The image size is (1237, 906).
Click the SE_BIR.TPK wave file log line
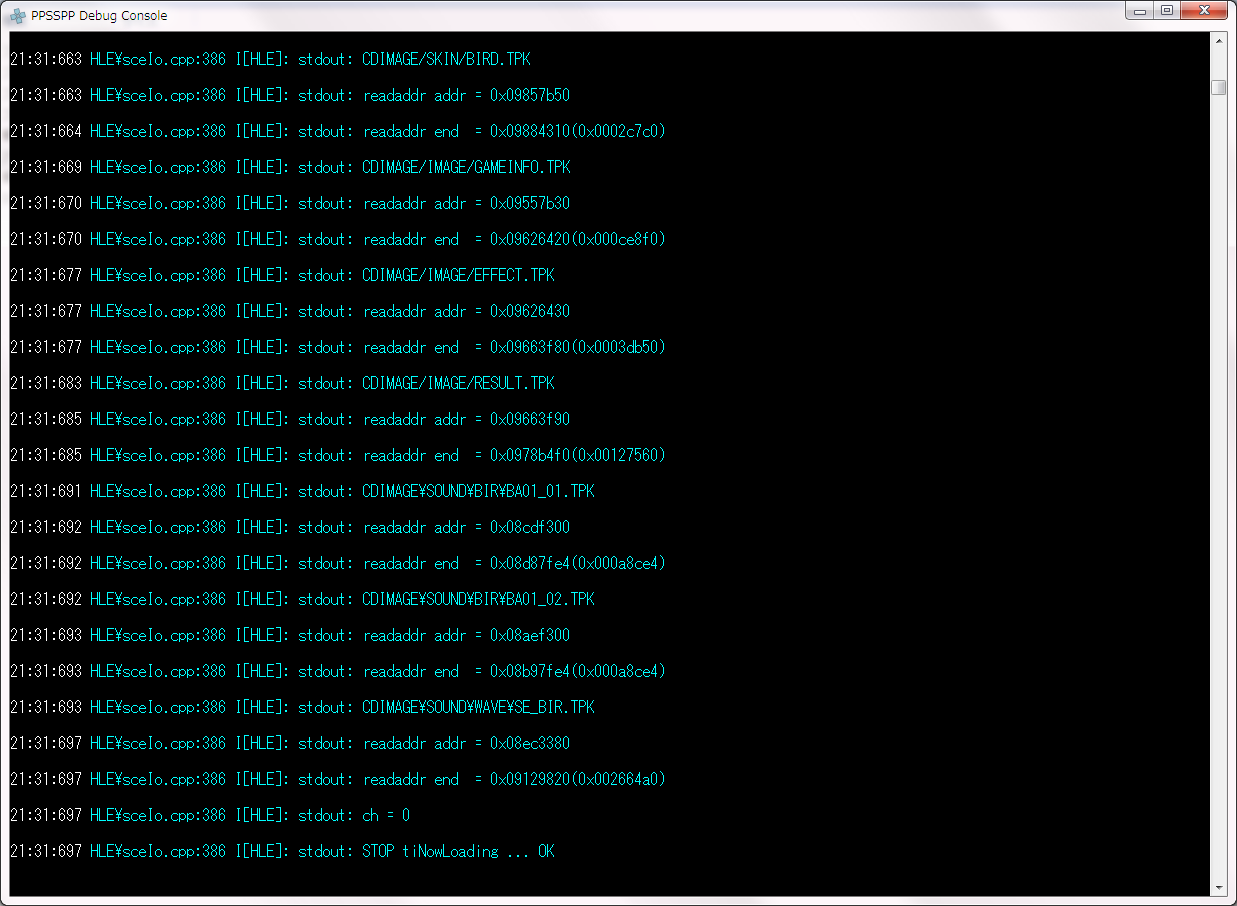(x=478, y=708)
